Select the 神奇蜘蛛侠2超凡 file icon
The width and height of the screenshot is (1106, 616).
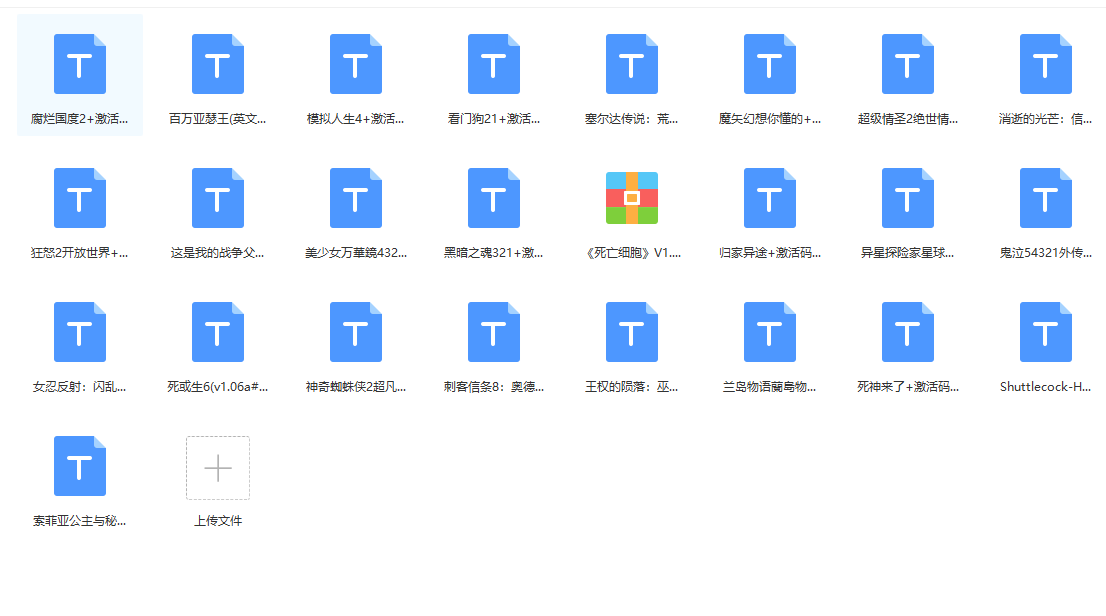click(356, 332)
